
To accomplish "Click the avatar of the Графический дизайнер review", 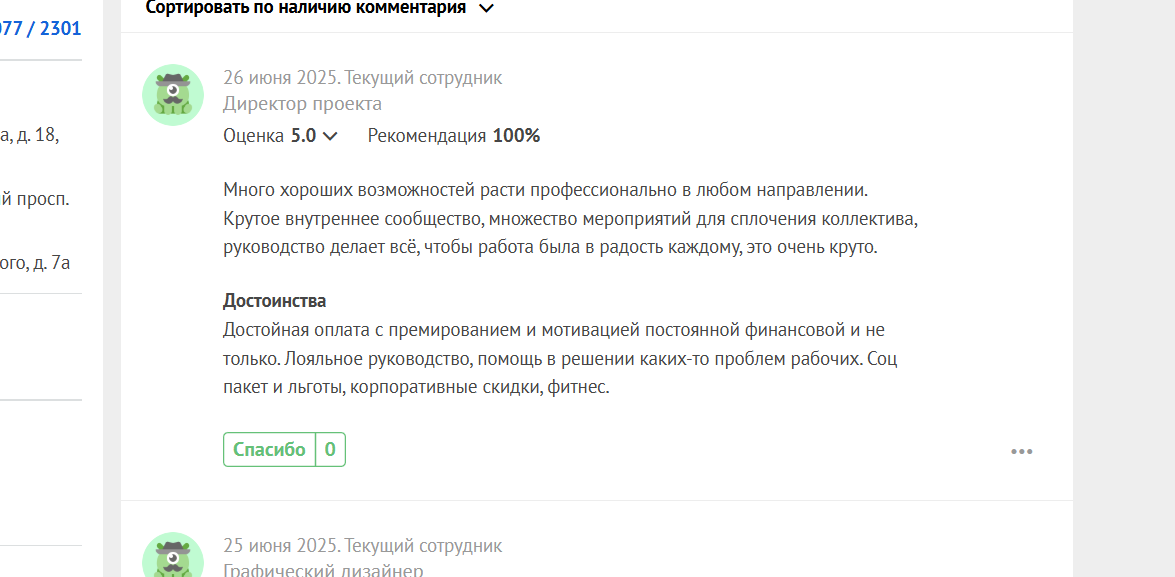I will click(x=173, y=555).
